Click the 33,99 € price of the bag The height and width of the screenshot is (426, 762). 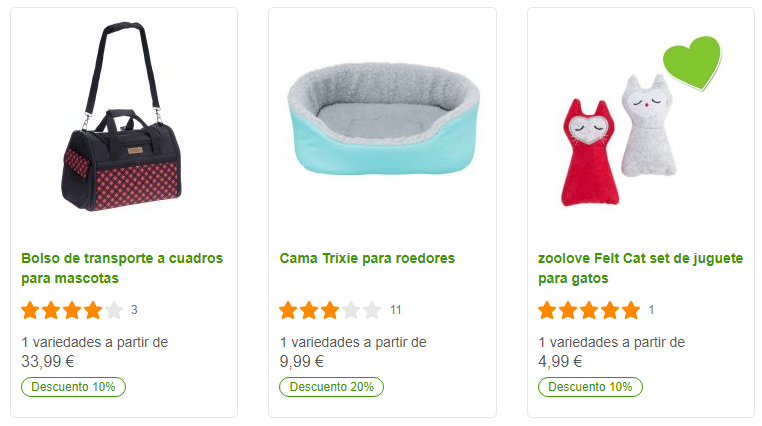(x=48, y=361)
